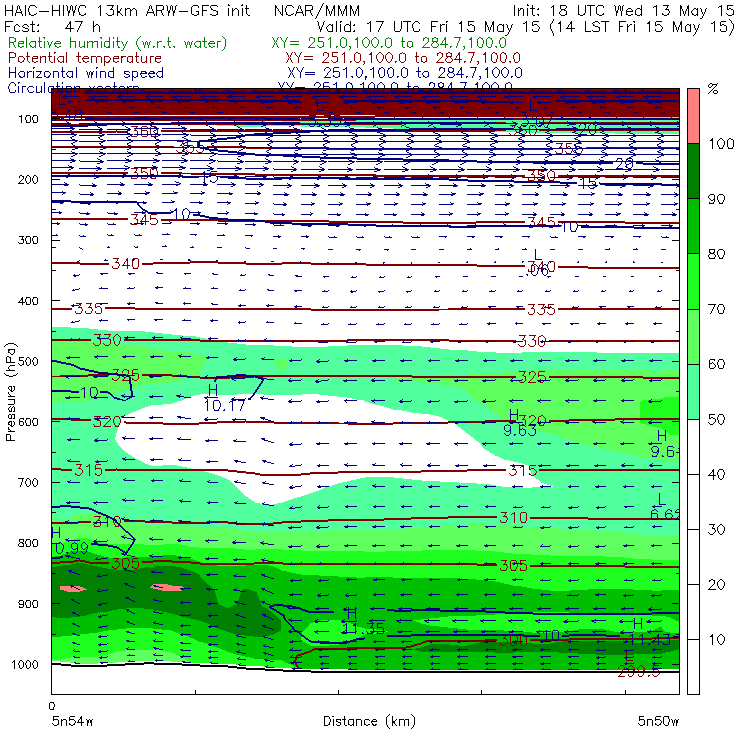This screenshot has width=740, height=740.
Task: Click the wind maximum label '11.35'
Action: 363,629
